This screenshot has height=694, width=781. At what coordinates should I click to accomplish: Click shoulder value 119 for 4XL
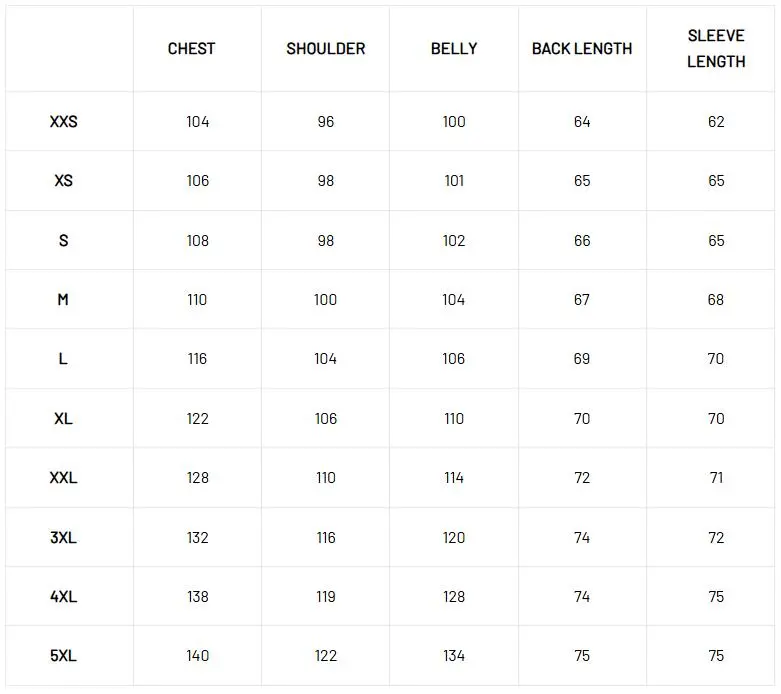point(326,596)
